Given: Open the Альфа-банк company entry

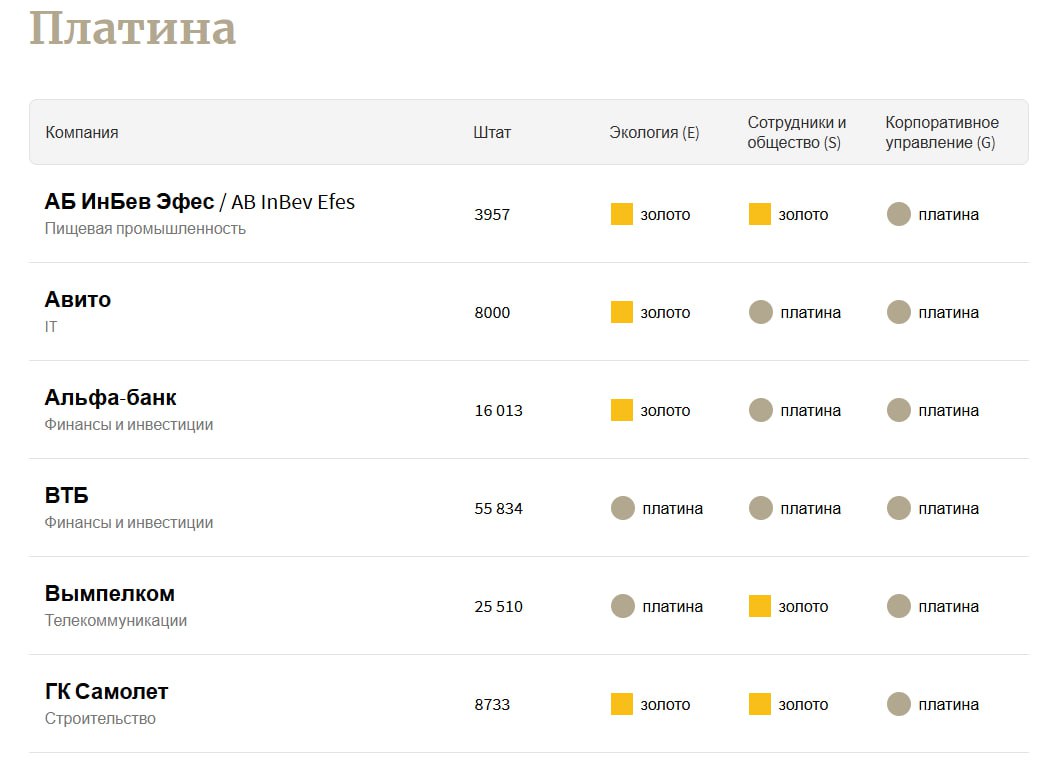Looking at the screenshot, I should click(x=110, y=398).
